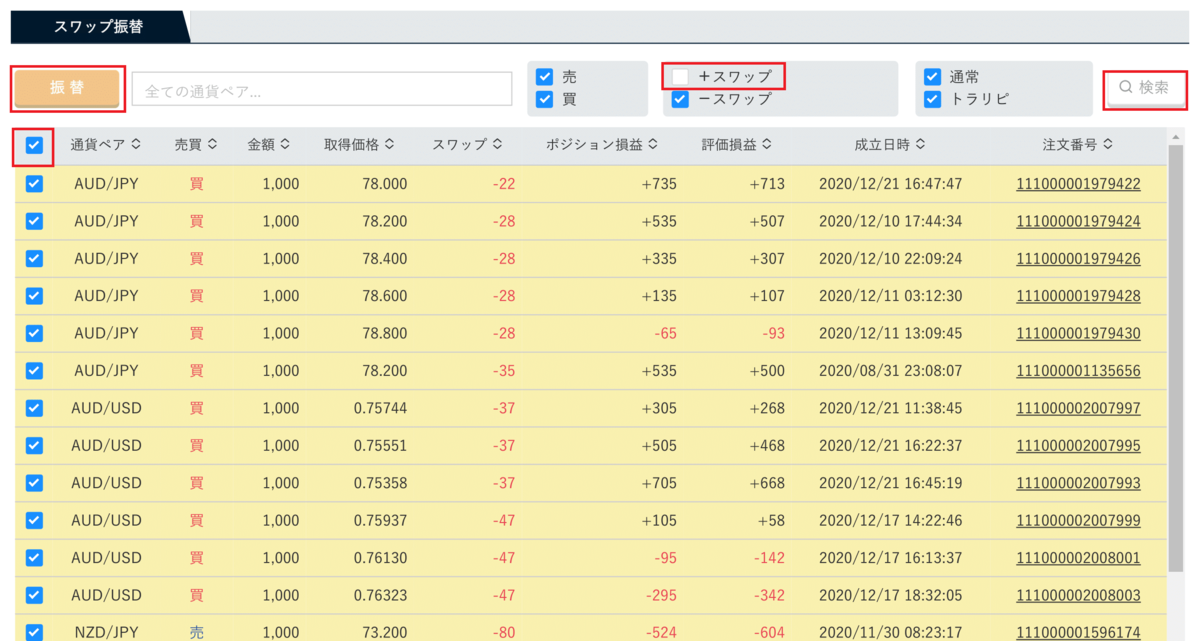Open order number 111000002008001
The width and height of the screenshot is (1200, 641).
(1078, 558)
